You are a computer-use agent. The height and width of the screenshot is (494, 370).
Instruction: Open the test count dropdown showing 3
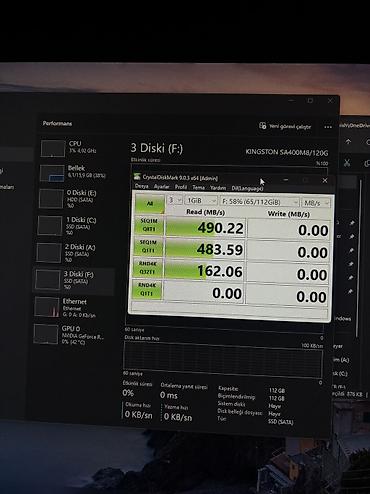[174, 200]
